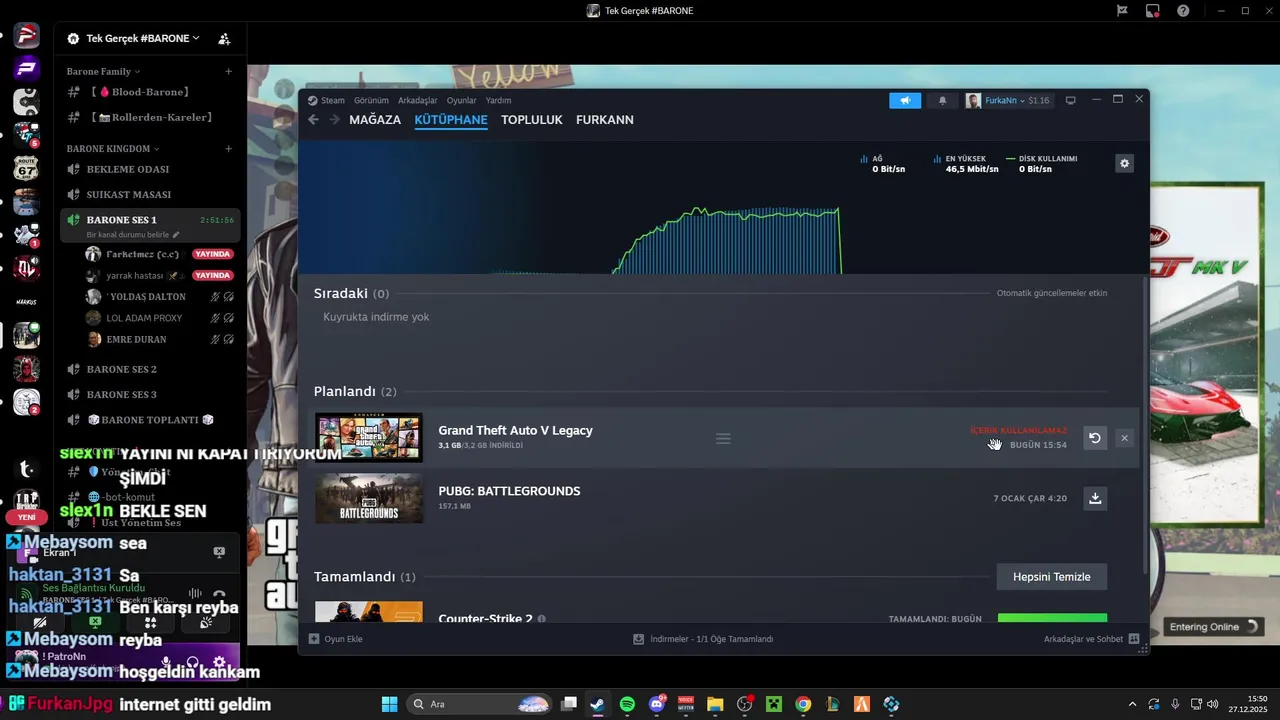The image size is (1280, 720).
Task: Open the Steam notifications bell
Action: point(942,100)
